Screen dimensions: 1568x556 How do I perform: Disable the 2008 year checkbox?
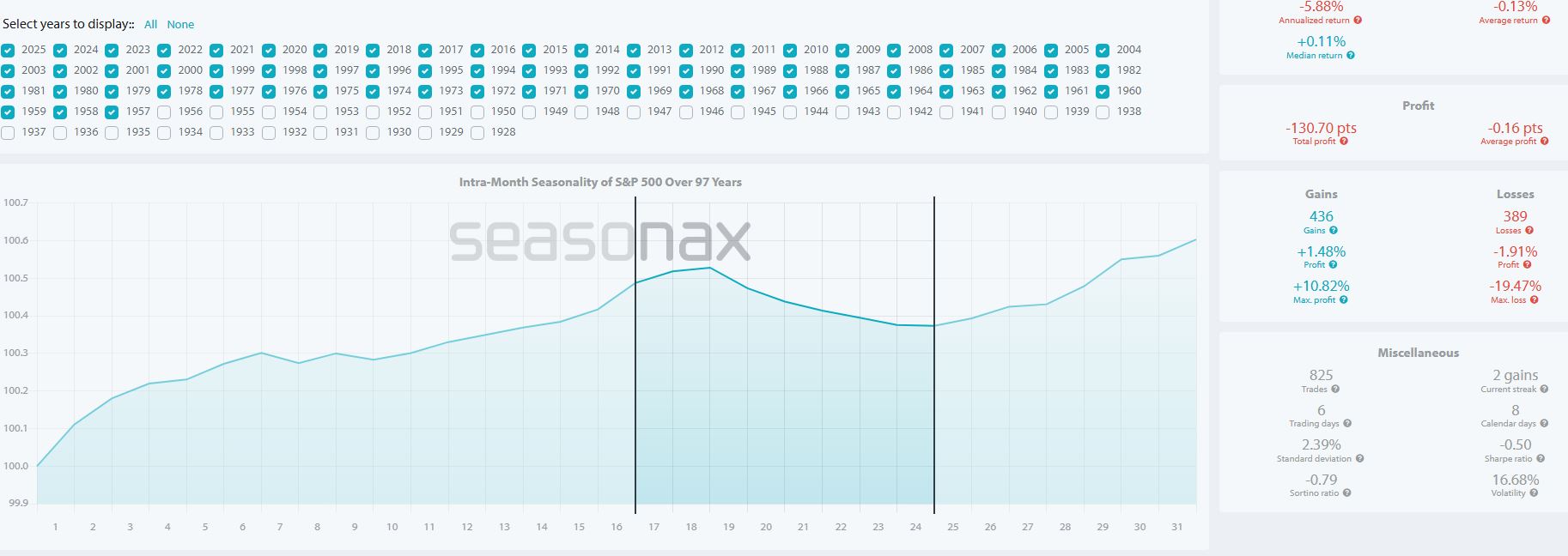tap(894, 50)
